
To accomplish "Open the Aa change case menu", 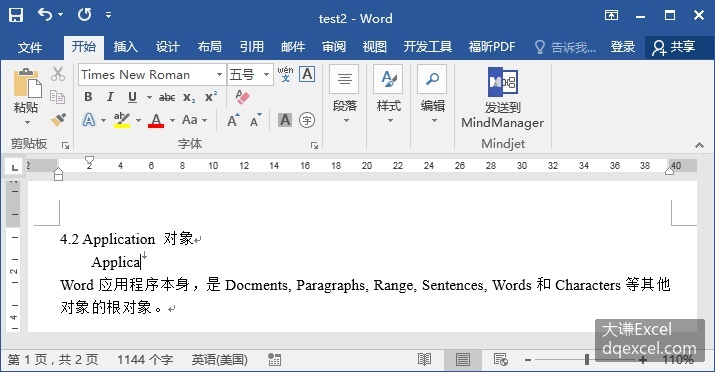I will [194, 120].
